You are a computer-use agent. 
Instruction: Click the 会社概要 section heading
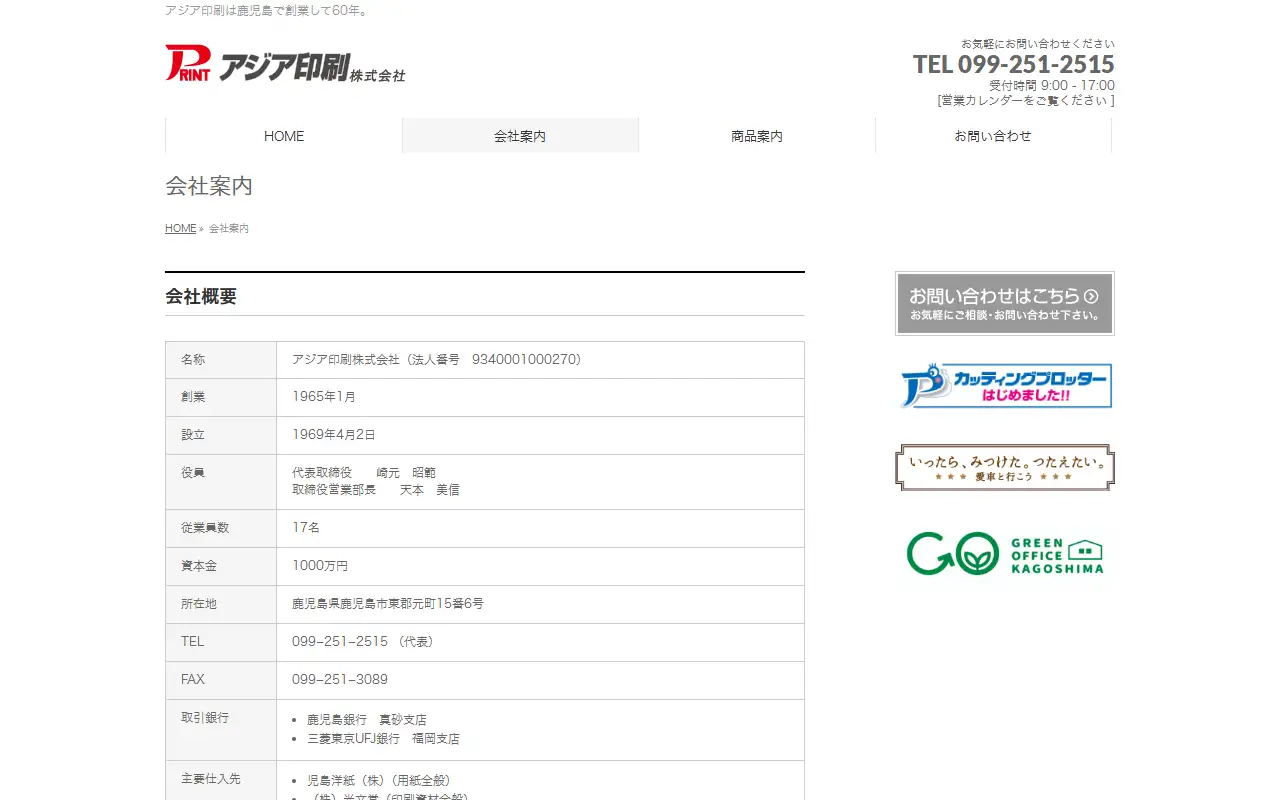point(201,297)
